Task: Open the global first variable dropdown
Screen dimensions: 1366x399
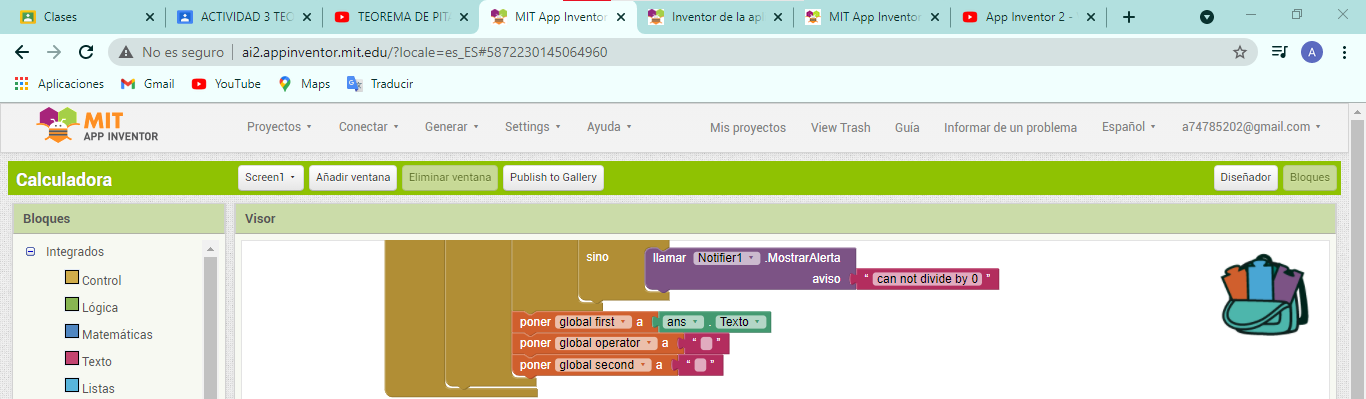Action: click(x=593, y=322)
